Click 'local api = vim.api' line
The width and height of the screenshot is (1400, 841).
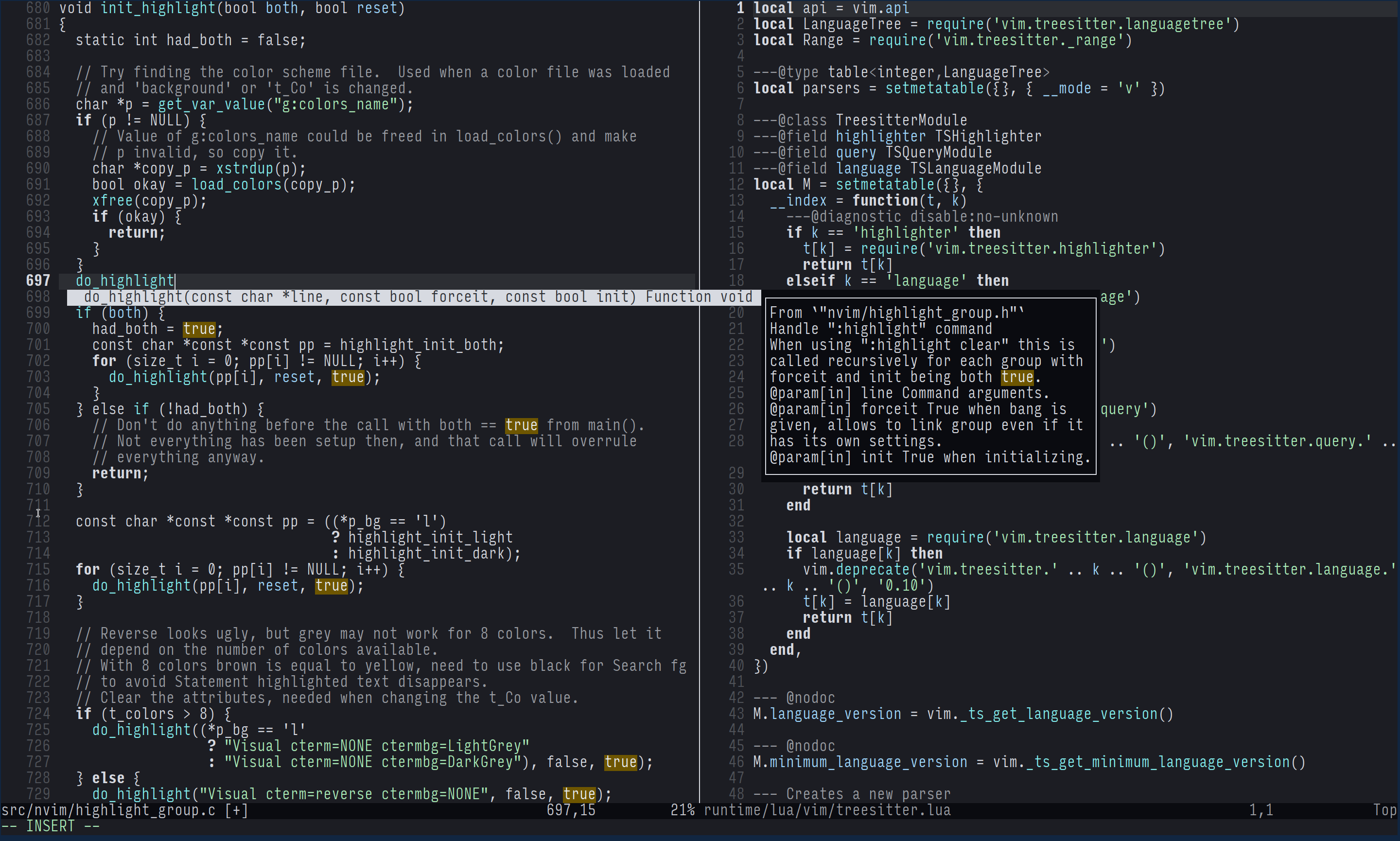831,8
